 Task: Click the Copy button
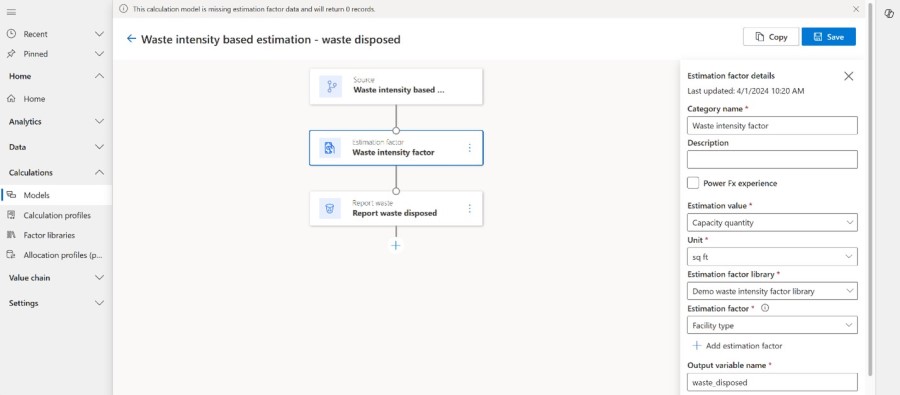771,37
